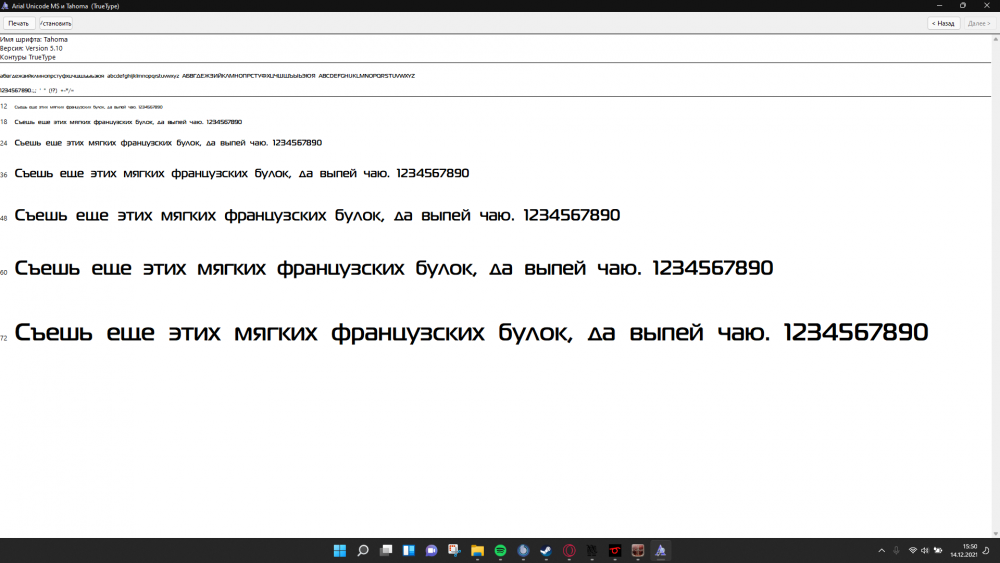Click the Печать (Print) button
Image resolution: width=1000 pixels, height=563 pixels.
(x=19, y=23)
